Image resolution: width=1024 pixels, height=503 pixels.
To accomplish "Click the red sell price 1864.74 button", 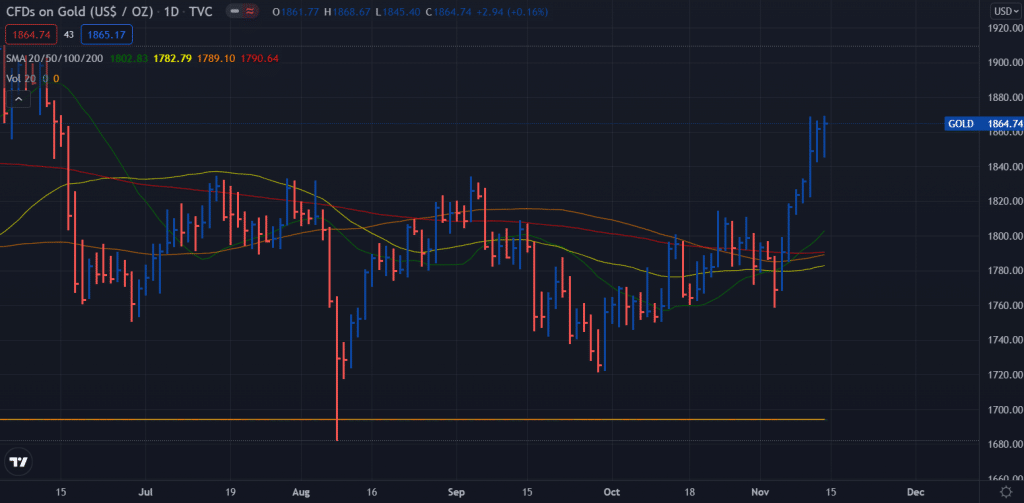I will (x=29, y=34).
